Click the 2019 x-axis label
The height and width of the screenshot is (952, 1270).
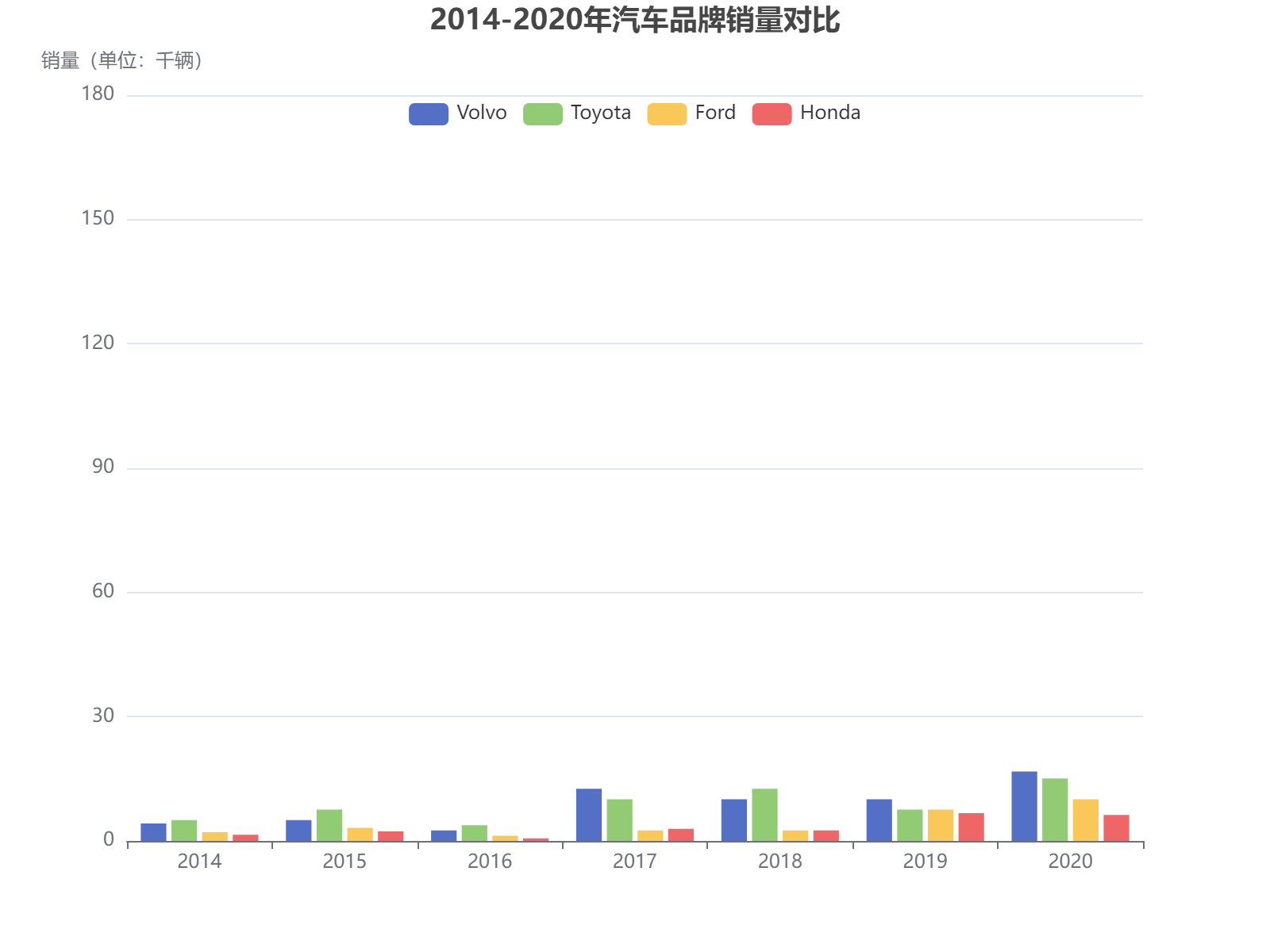[926, 862]
